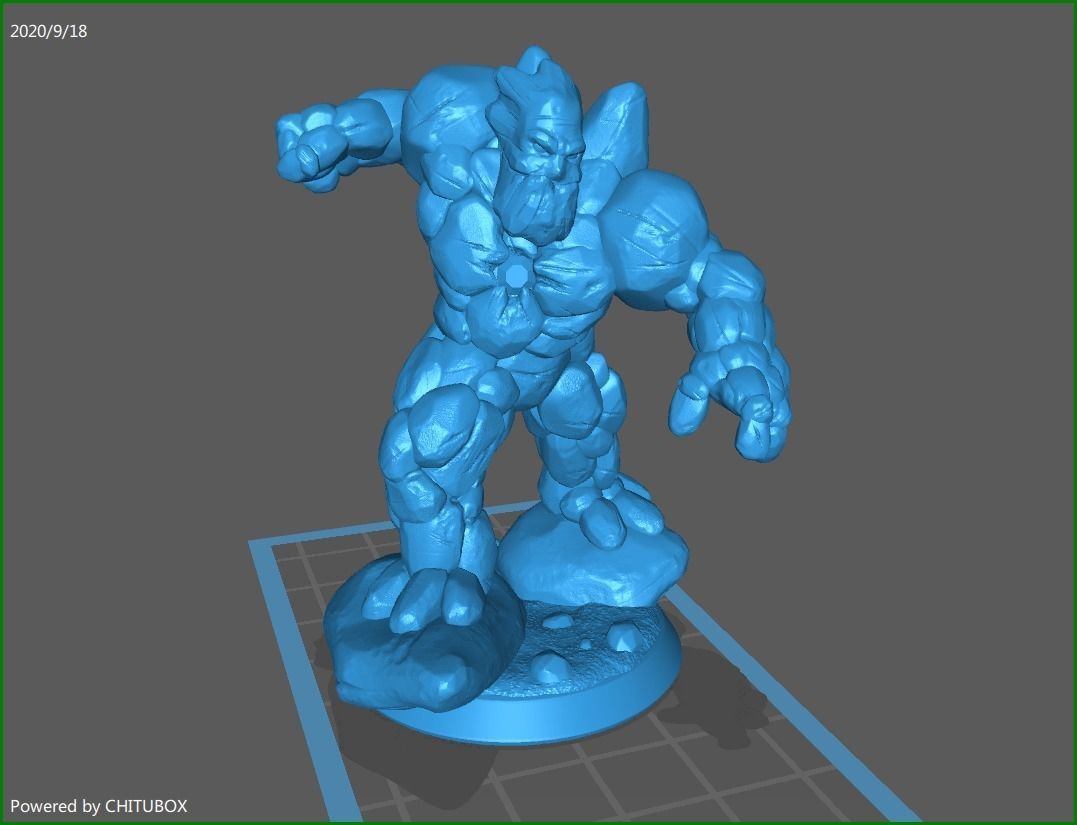Click the Powered by CHITUBOX text
1077x825 pixels.
(98, 806)
